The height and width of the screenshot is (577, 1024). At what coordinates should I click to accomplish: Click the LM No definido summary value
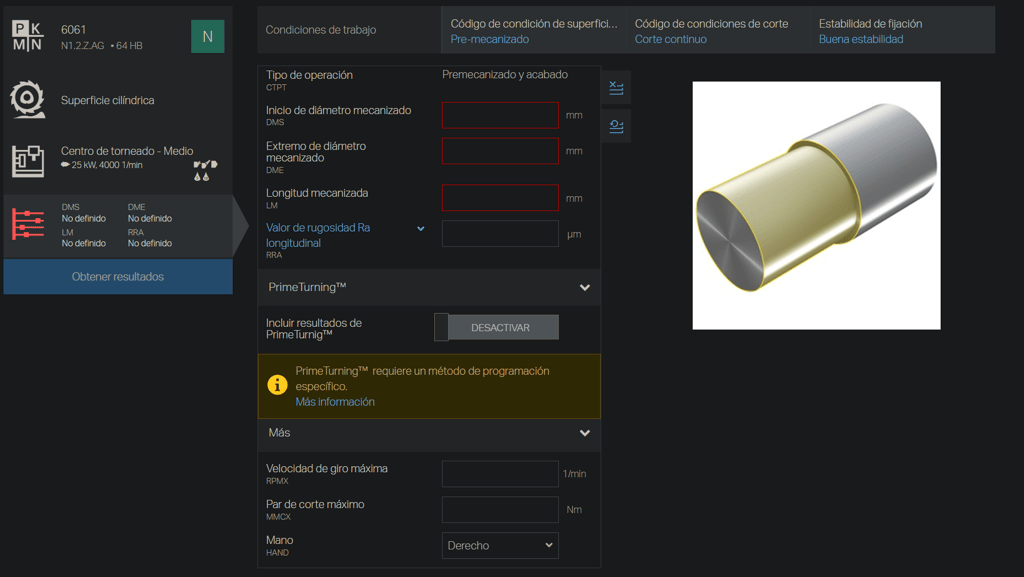(84, 243)
